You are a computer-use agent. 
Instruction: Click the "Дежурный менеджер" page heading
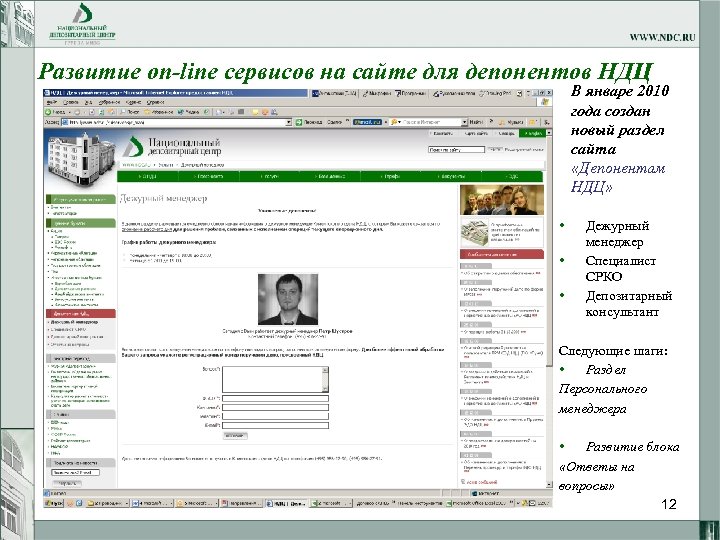coord(163,198)
